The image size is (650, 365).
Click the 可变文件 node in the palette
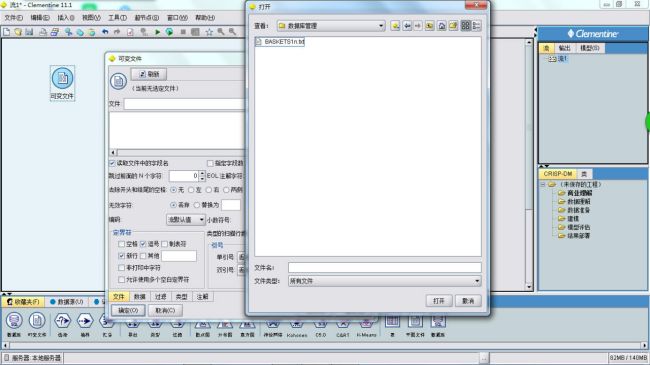(x=37, y=324)
